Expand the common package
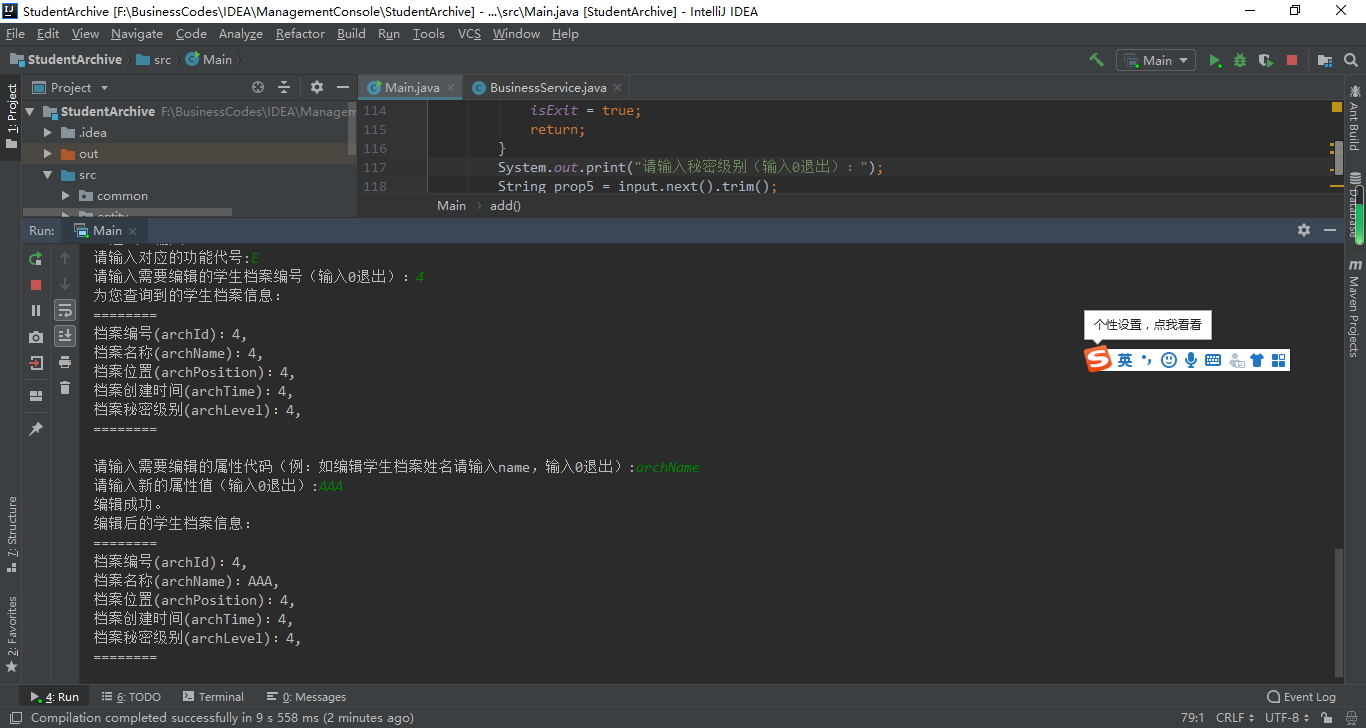Image resolution: width=1366 pixels, height=728 pixels. point(66,195)
